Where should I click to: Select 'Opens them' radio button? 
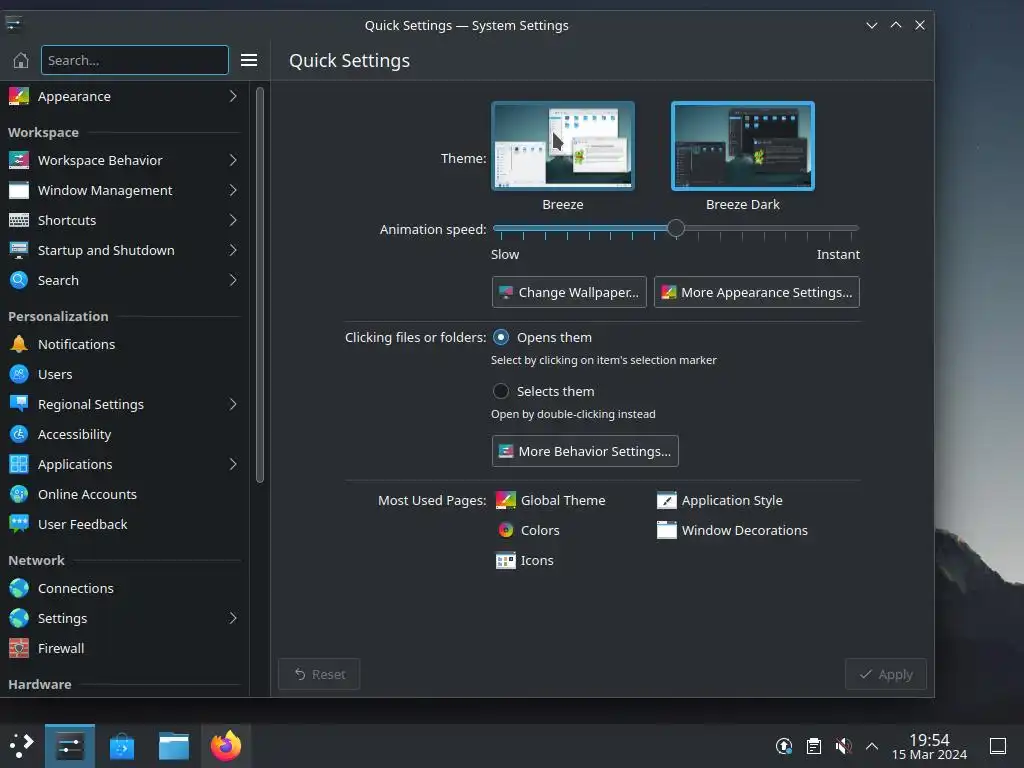[x=501, y=338]
